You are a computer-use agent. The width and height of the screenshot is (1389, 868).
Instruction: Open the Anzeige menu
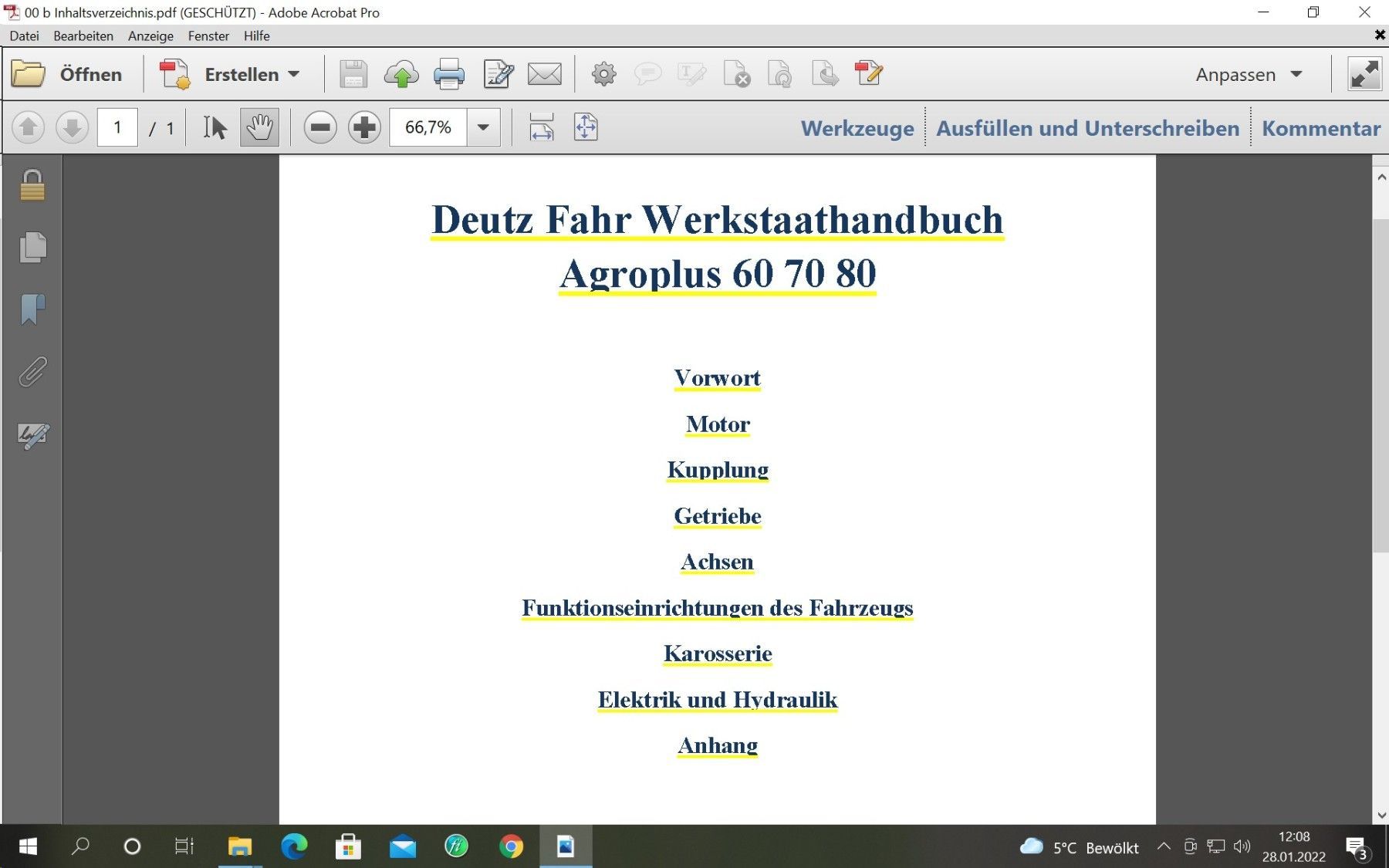[x=150, y=35]
